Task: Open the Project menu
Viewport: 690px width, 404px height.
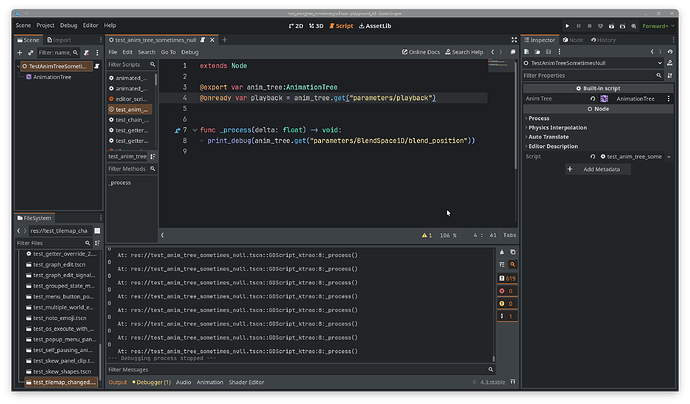Action: click(45, 26)
